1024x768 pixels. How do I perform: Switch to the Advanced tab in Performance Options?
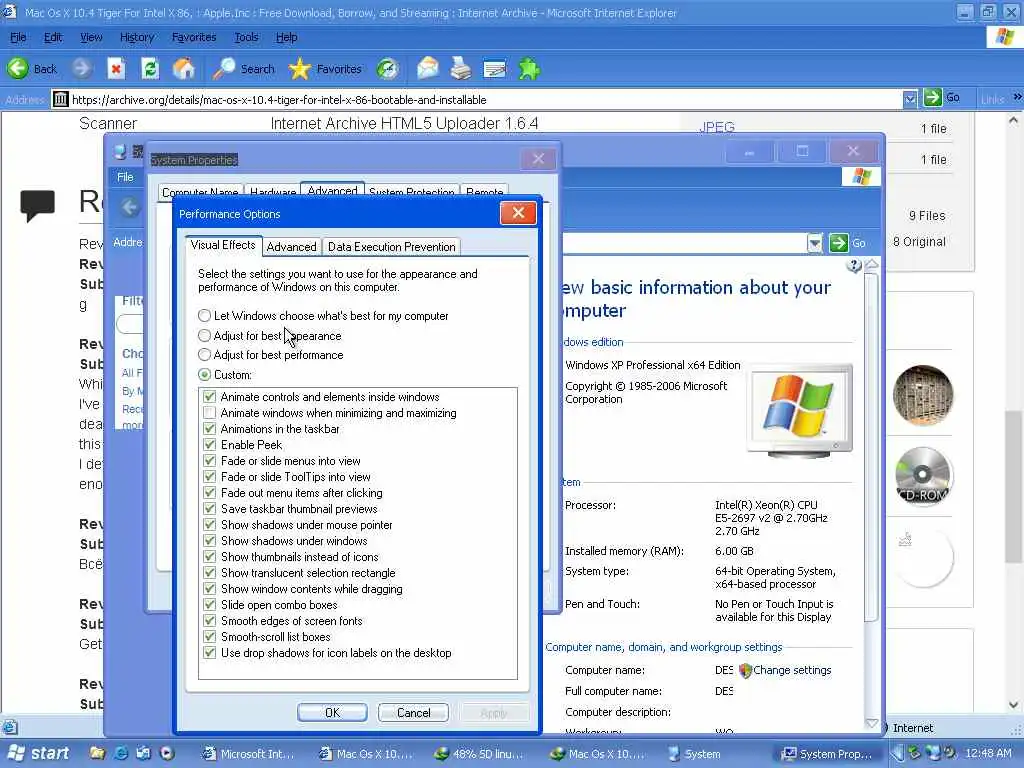click(x=291, y=247)
